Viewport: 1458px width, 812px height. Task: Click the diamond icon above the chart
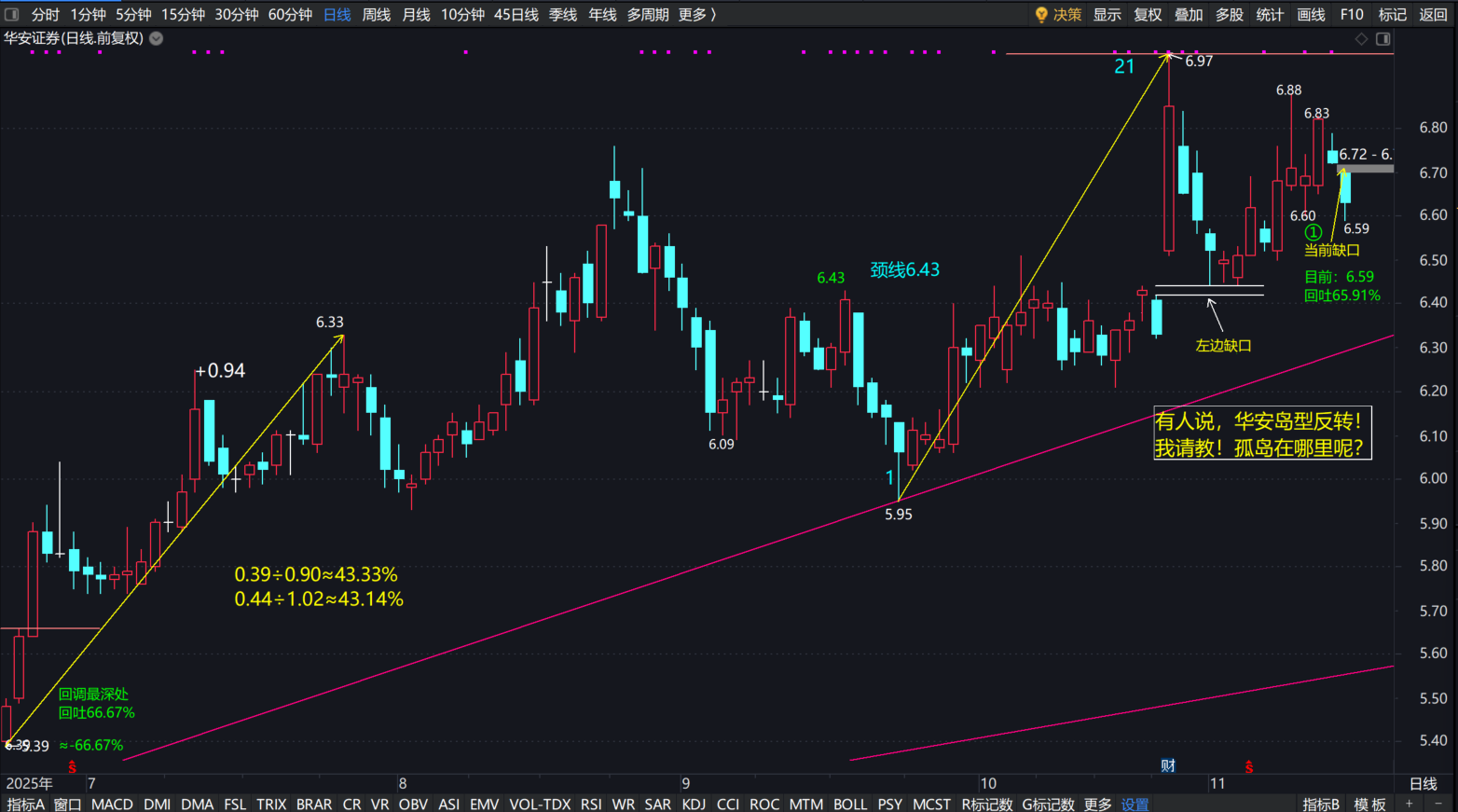[x=1361, y=38]
